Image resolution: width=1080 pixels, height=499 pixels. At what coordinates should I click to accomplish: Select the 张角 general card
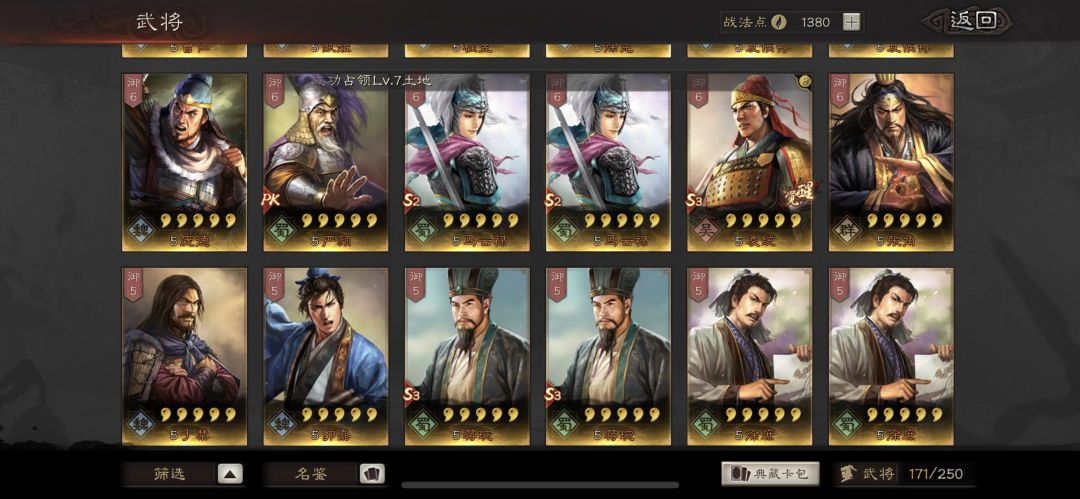pos(891,163)
